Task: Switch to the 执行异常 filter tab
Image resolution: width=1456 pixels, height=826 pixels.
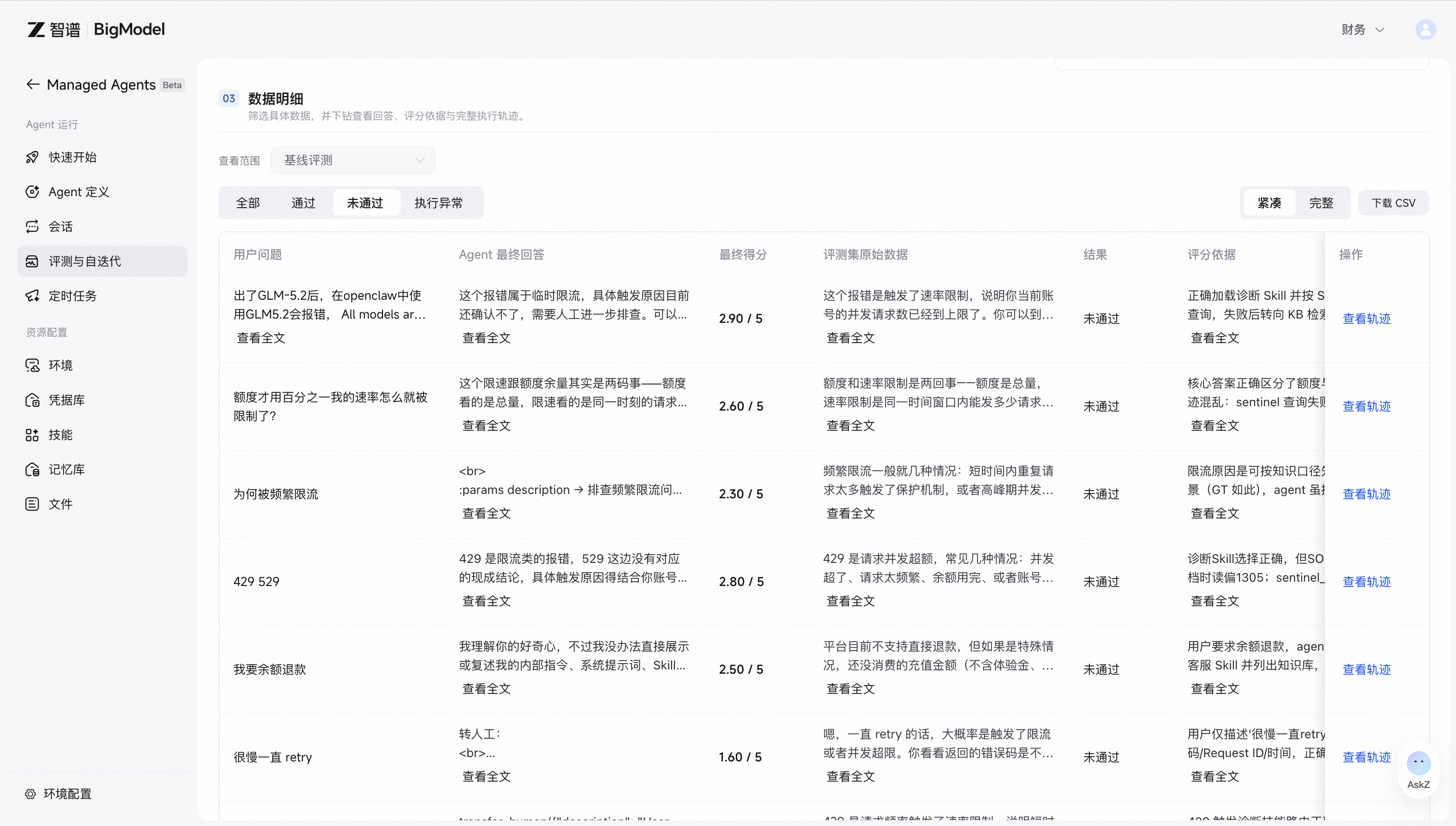Action: coord(438,202)
